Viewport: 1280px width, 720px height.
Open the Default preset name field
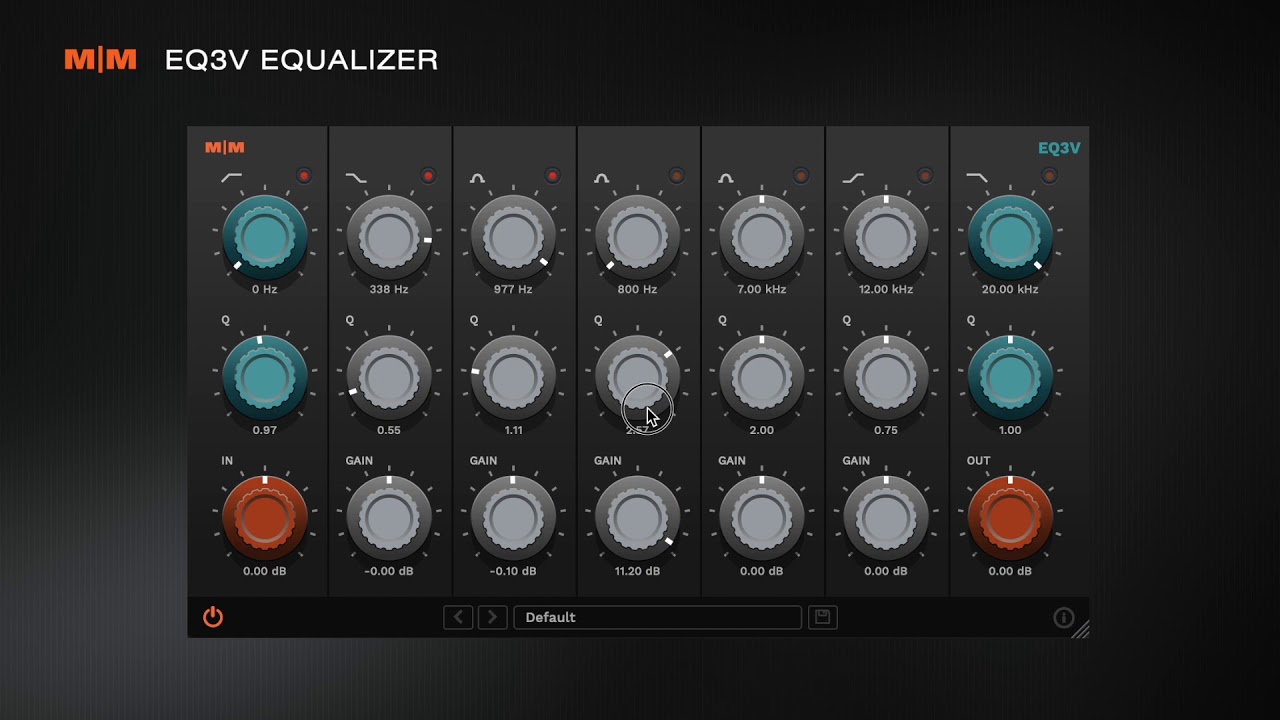tap(657, 617)
